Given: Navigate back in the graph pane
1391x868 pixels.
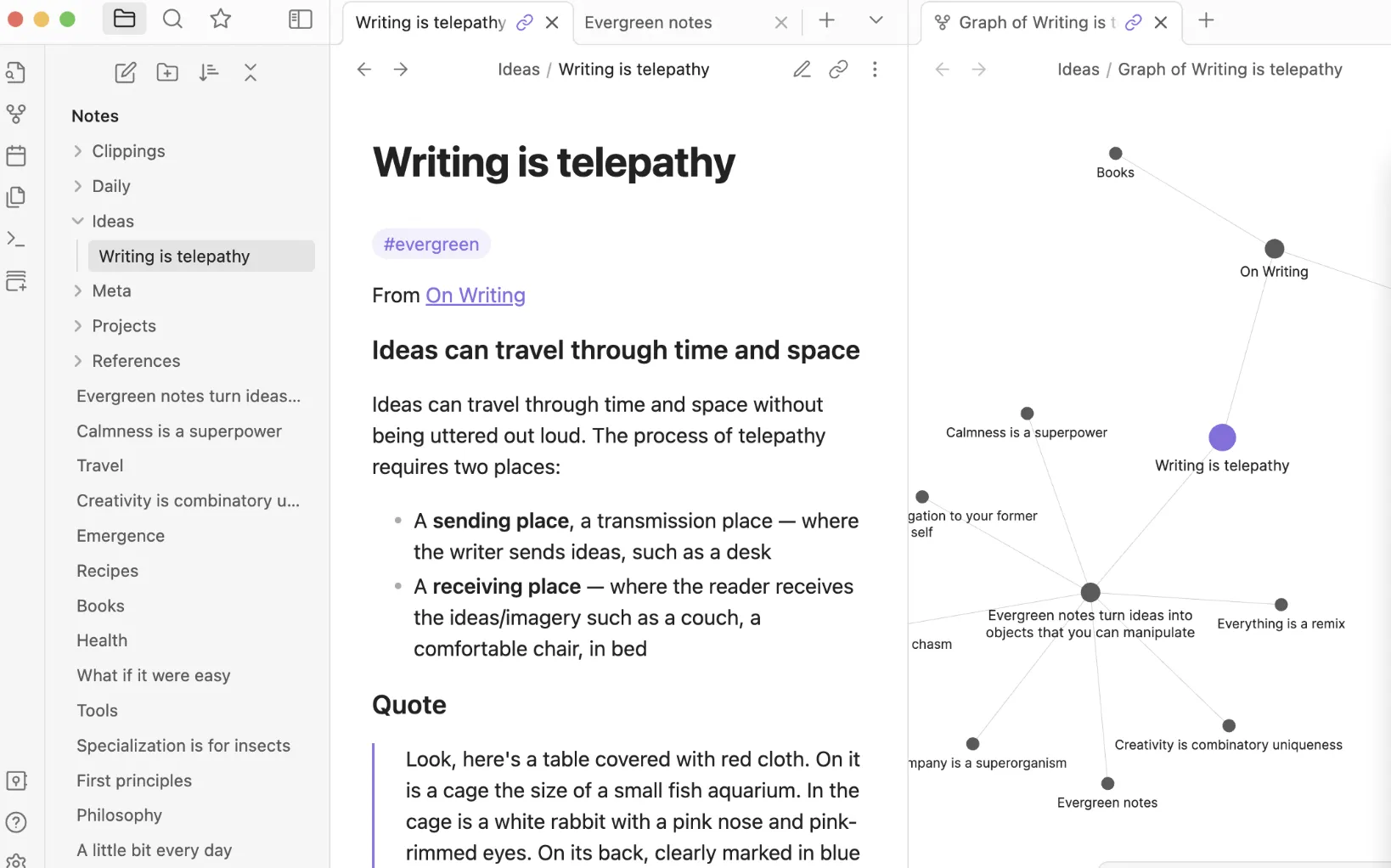Looking at the screenshot, I should pos(943,69).
